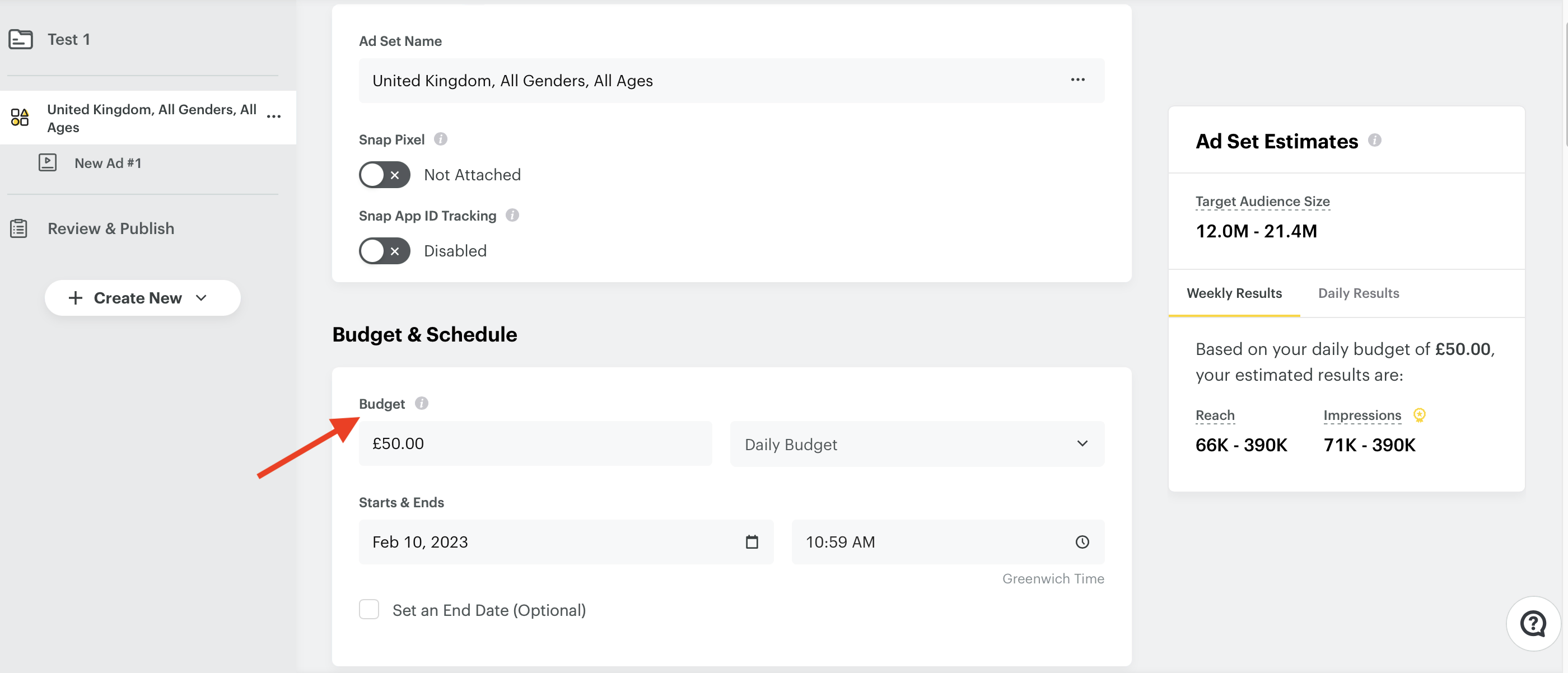Image resolution: width=1568 pixels, height=673 pixels.
Task: Open the help chat bubble icon
Action: (x=1533, y=624)
